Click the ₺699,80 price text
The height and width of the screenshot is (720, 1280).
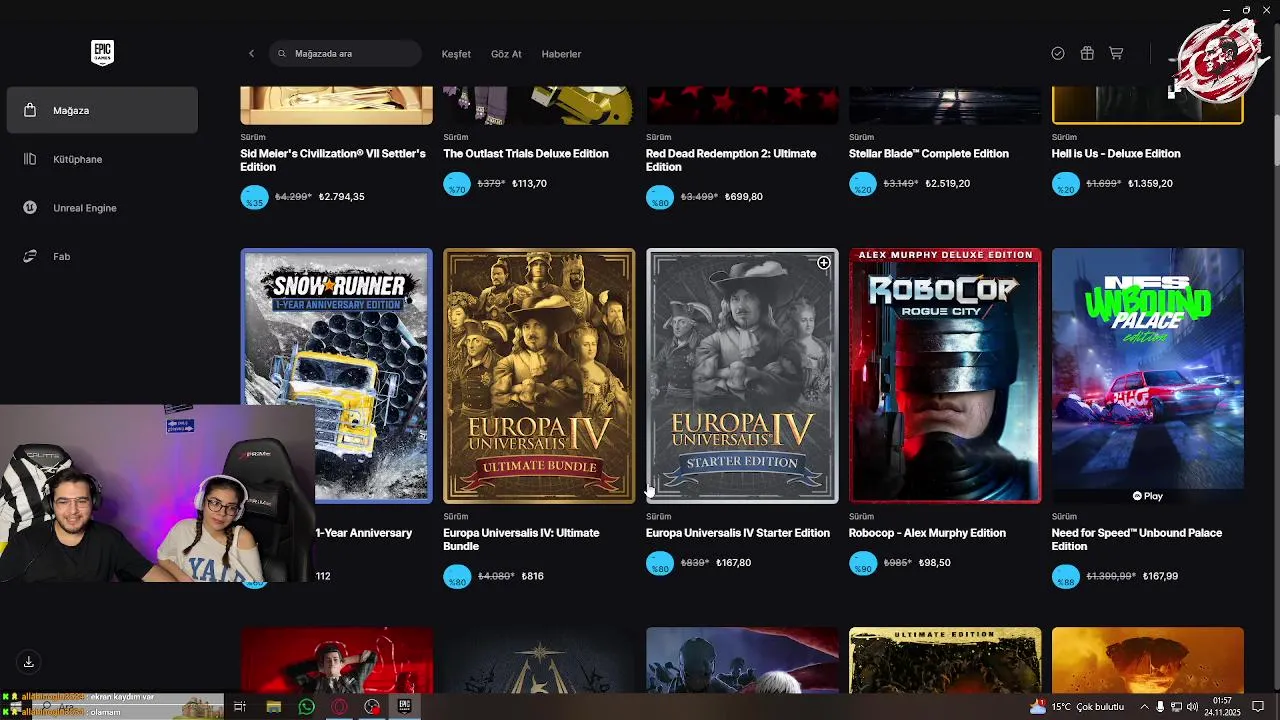coord(744,197)
